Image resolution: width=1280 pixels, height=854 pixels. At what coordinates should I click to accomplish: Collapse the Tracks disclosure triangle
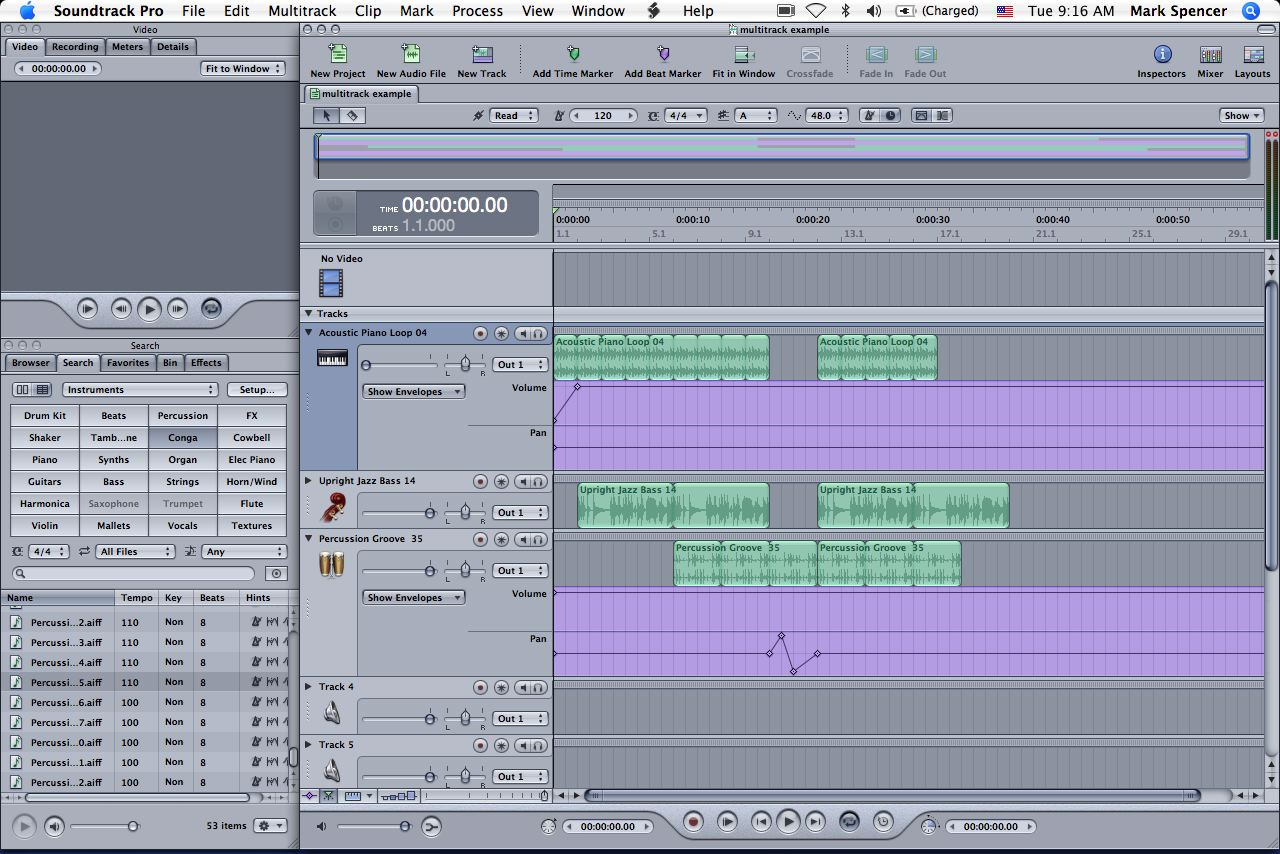pyautogui.click(x=308, y=313)
